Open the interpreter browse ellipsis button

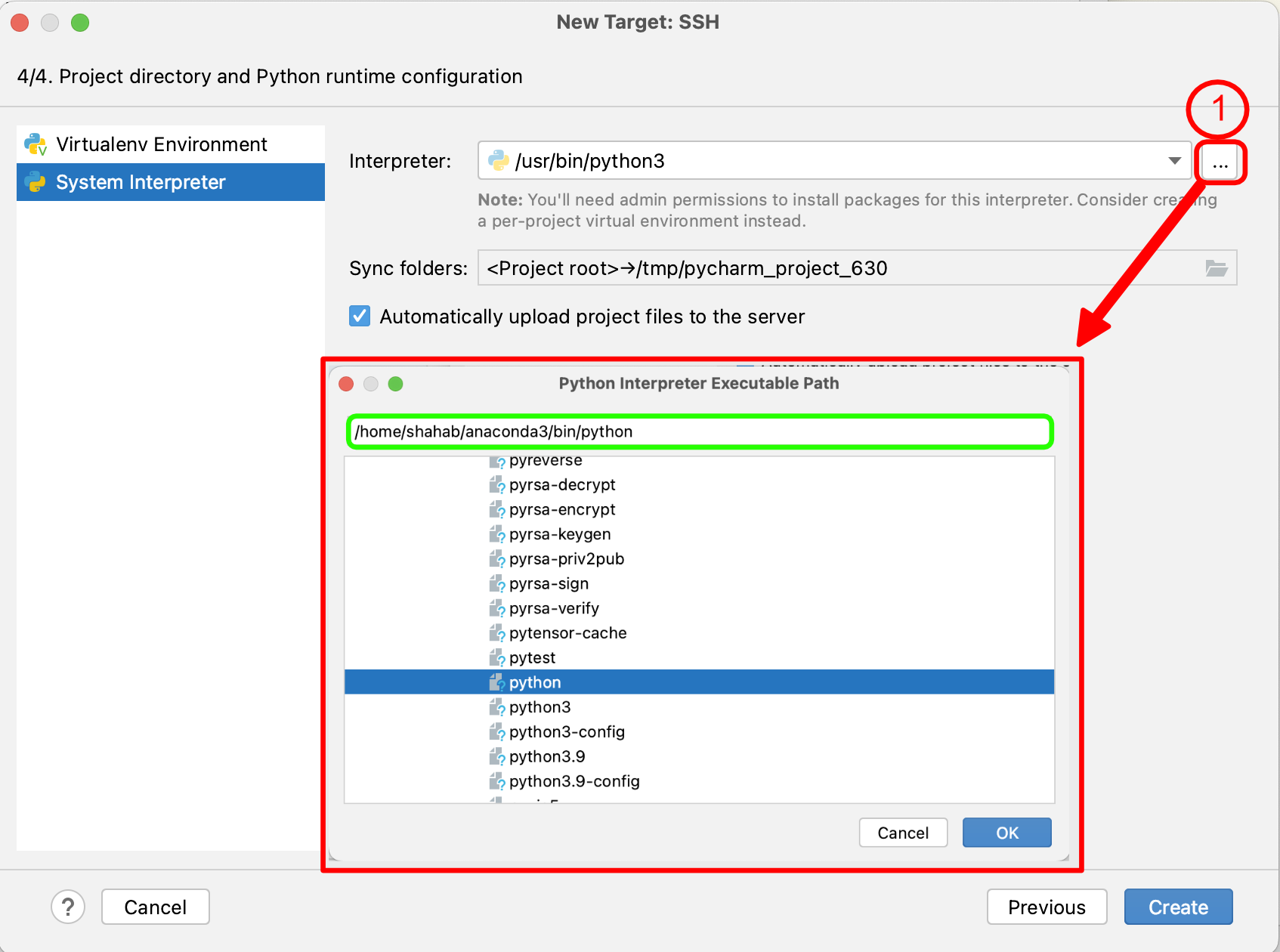point(1220,162)
